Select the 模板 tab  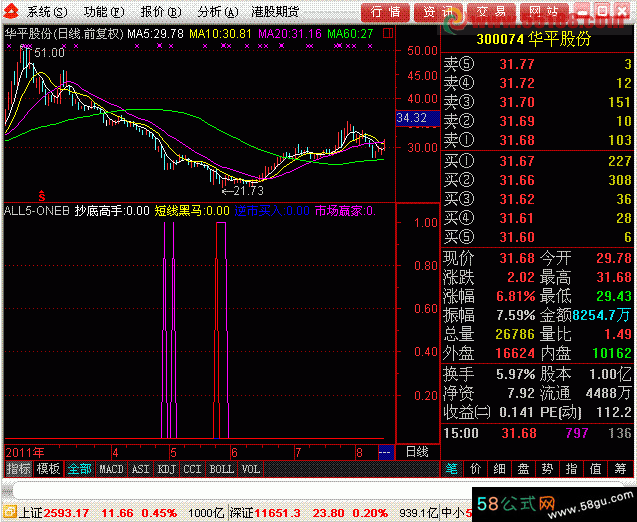(x=48, y=469)
